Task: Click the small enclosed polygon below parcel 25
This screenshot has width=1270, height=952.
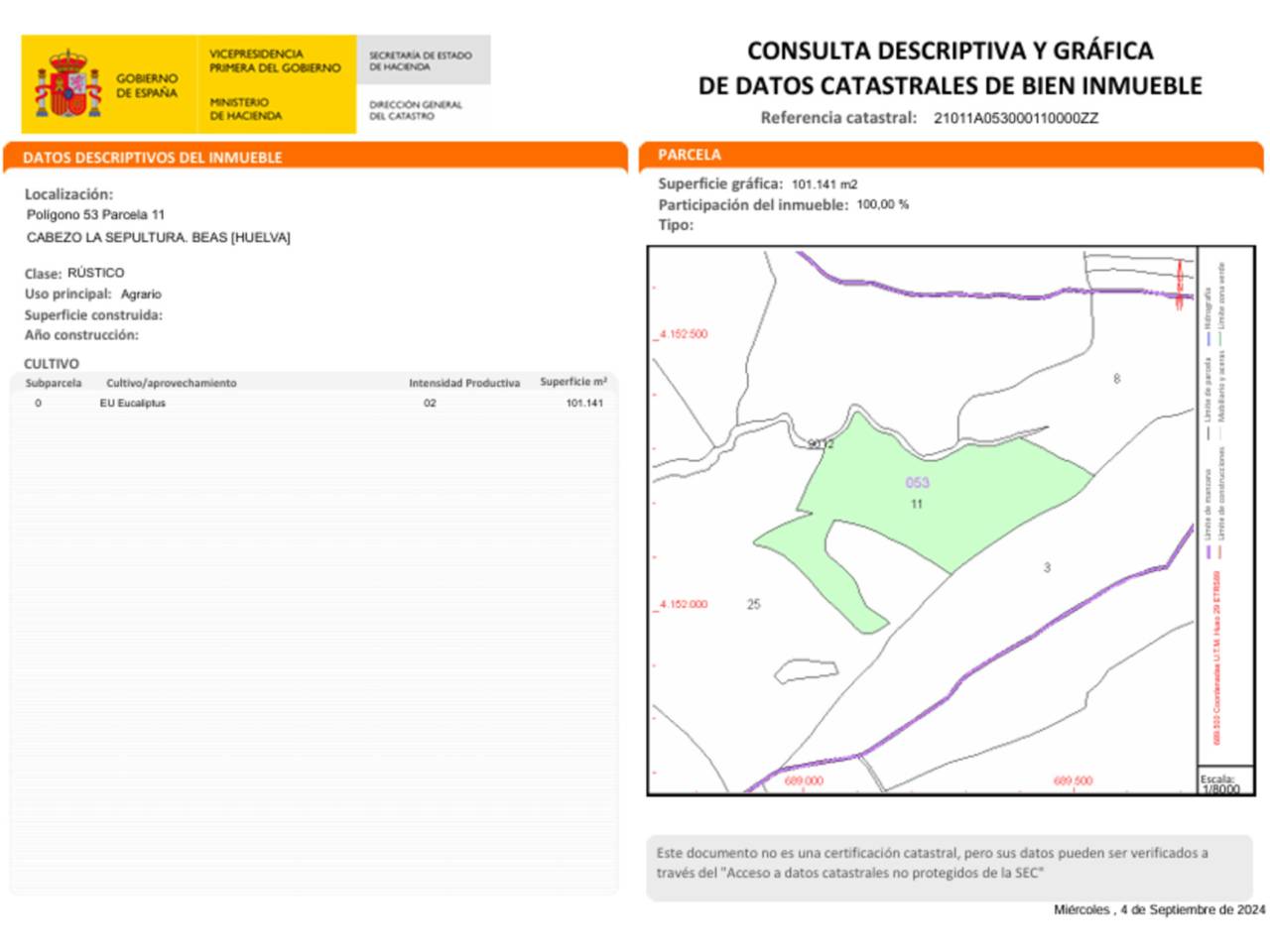Action: [806, 671]
